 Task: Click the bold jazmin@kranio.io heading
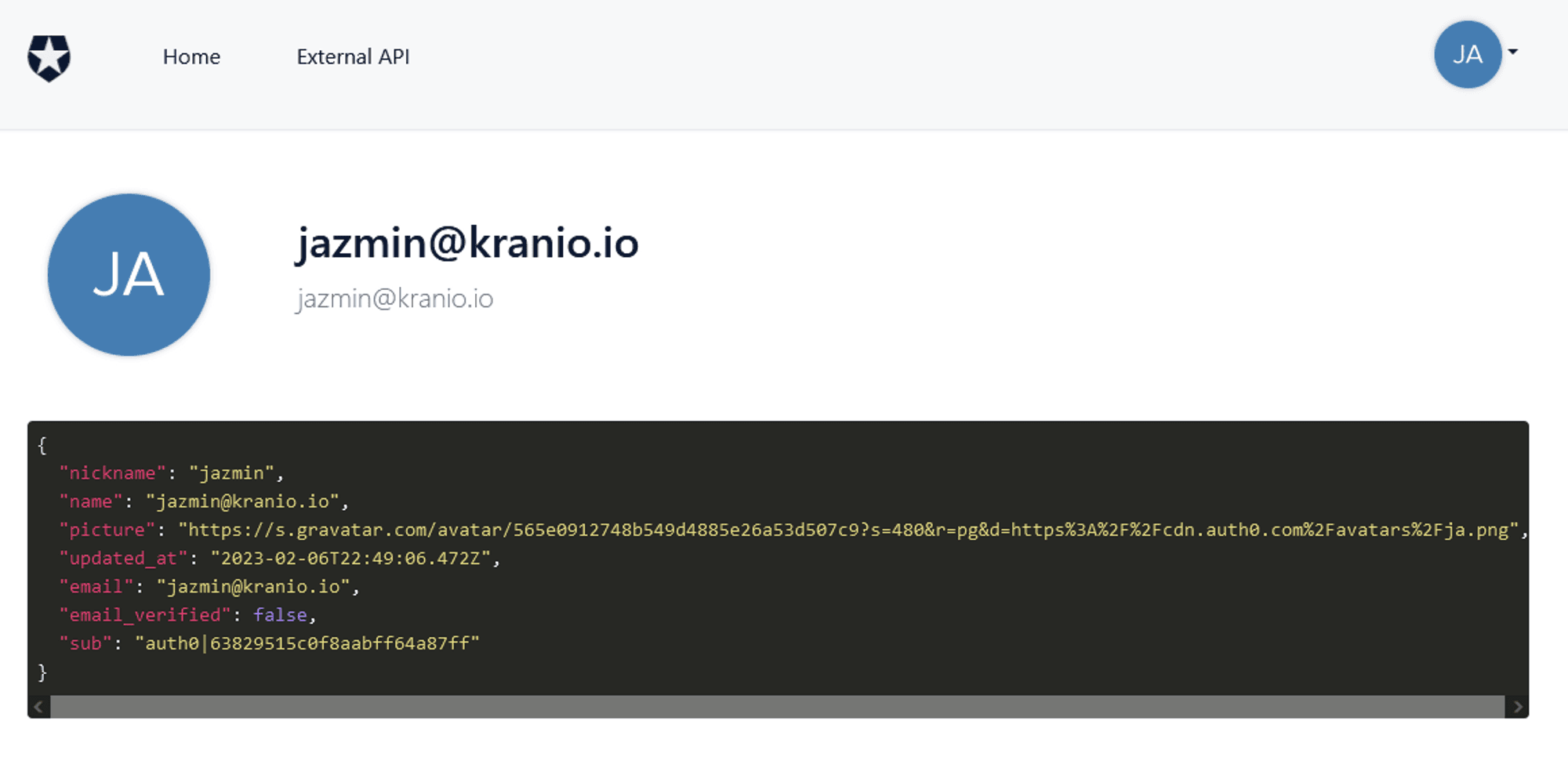[467, 243]
